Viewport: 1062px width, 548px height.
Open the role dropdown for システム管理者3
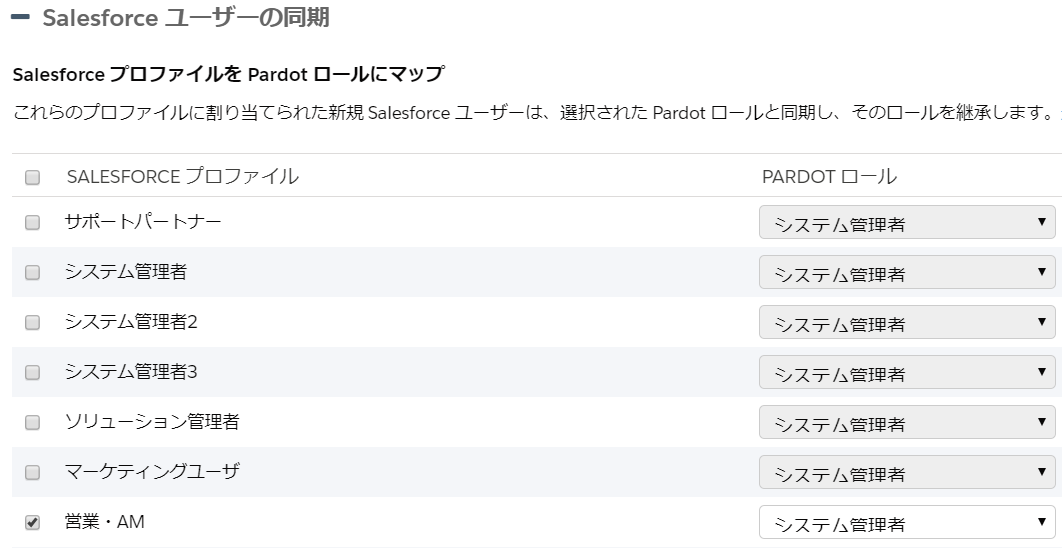[x=907, y=373]
